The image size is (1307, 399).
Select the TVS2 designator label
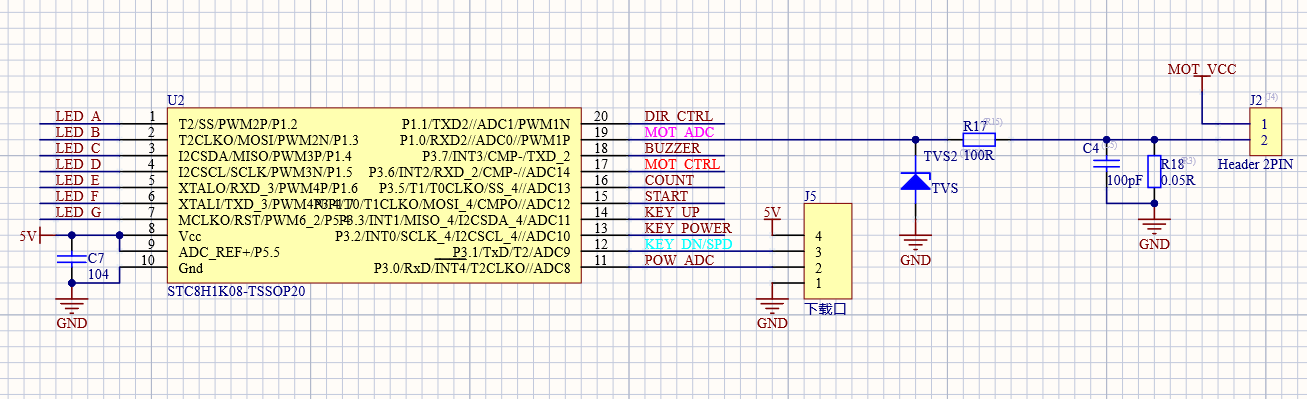[941, 157]
